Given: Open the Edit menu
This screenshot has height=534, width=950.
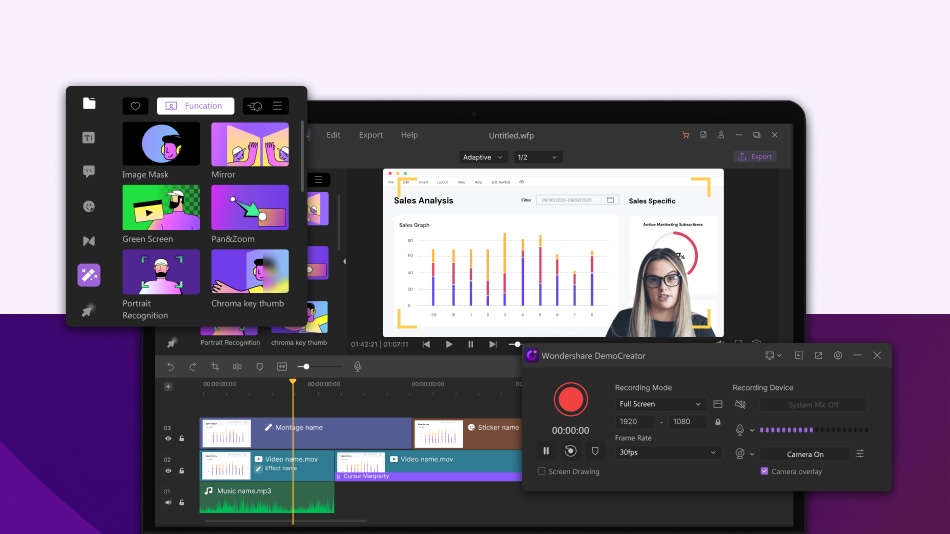Looking at the screenshot, I should tap(333, 135).
